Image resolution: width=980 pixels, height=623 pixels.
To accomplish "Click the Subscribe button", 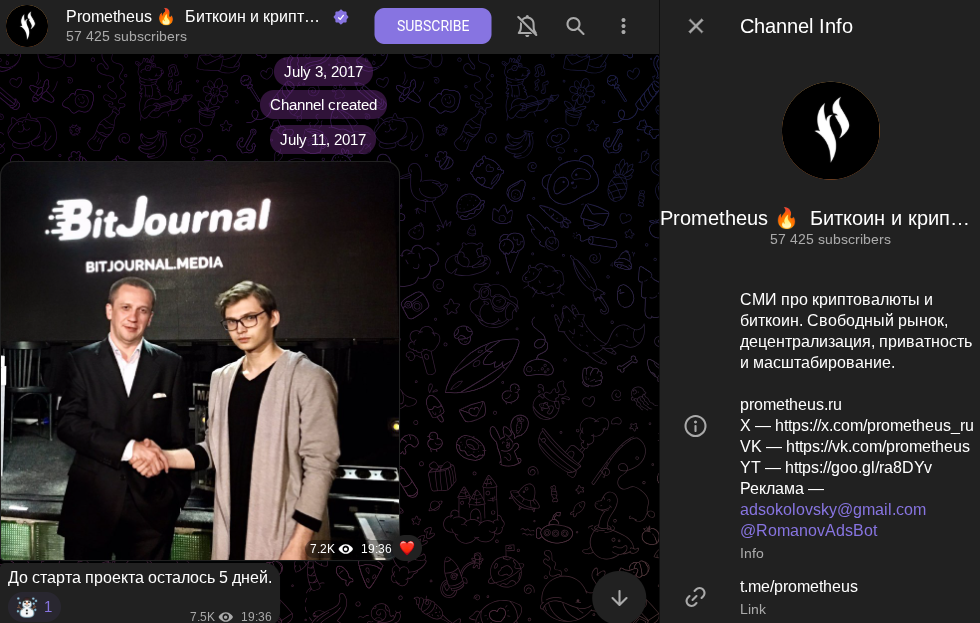I will click(x=432, y=26).
